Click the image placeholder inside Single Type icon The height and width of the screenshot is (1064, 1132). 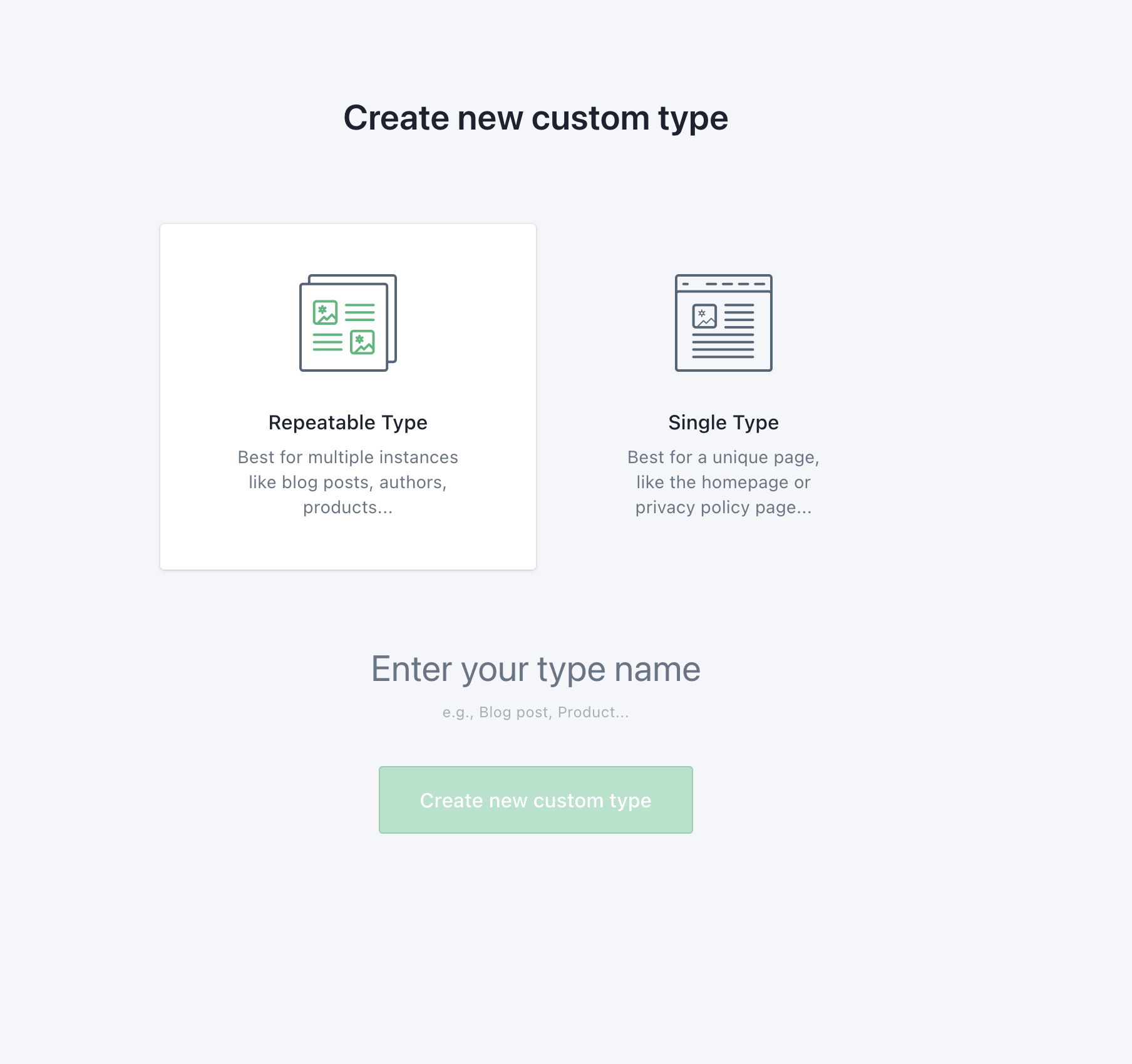[x=704, y=316]
